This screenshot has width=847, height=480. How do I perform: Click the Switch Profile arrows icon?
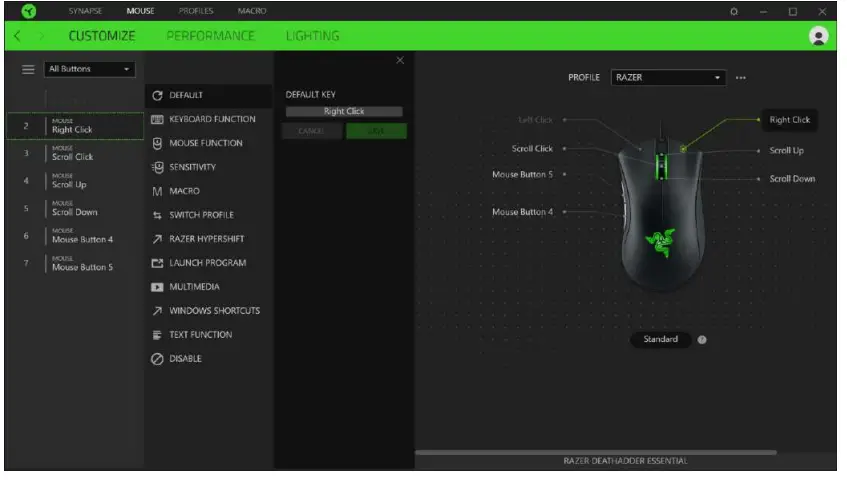click(x=157, y=215)
